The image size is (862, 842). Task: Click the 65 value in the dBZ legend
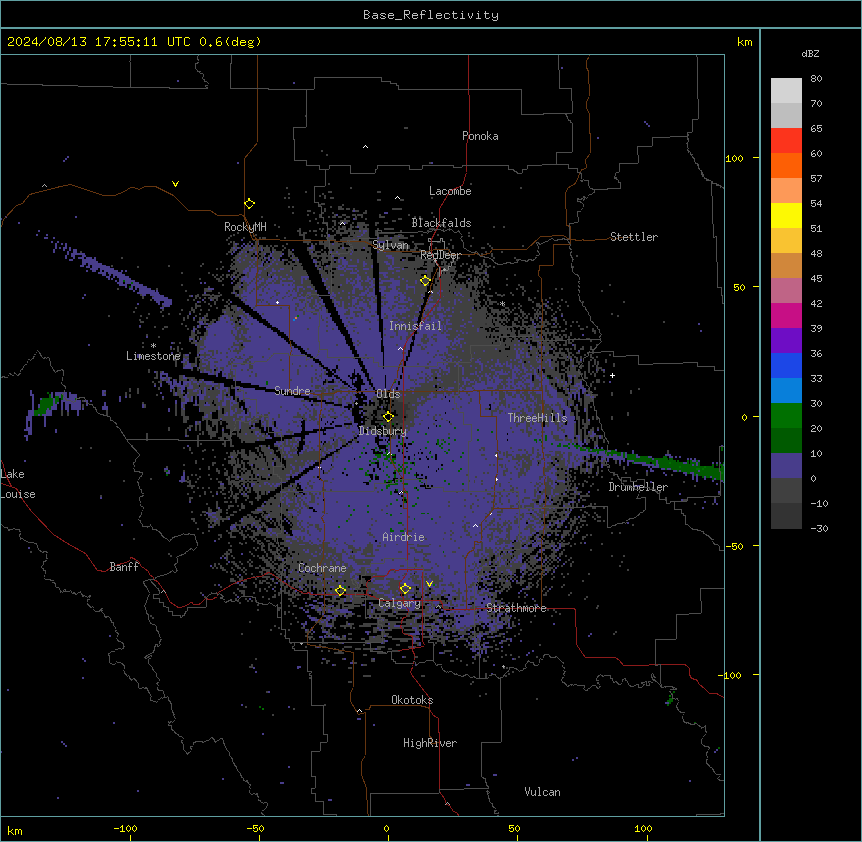(816, 128)
